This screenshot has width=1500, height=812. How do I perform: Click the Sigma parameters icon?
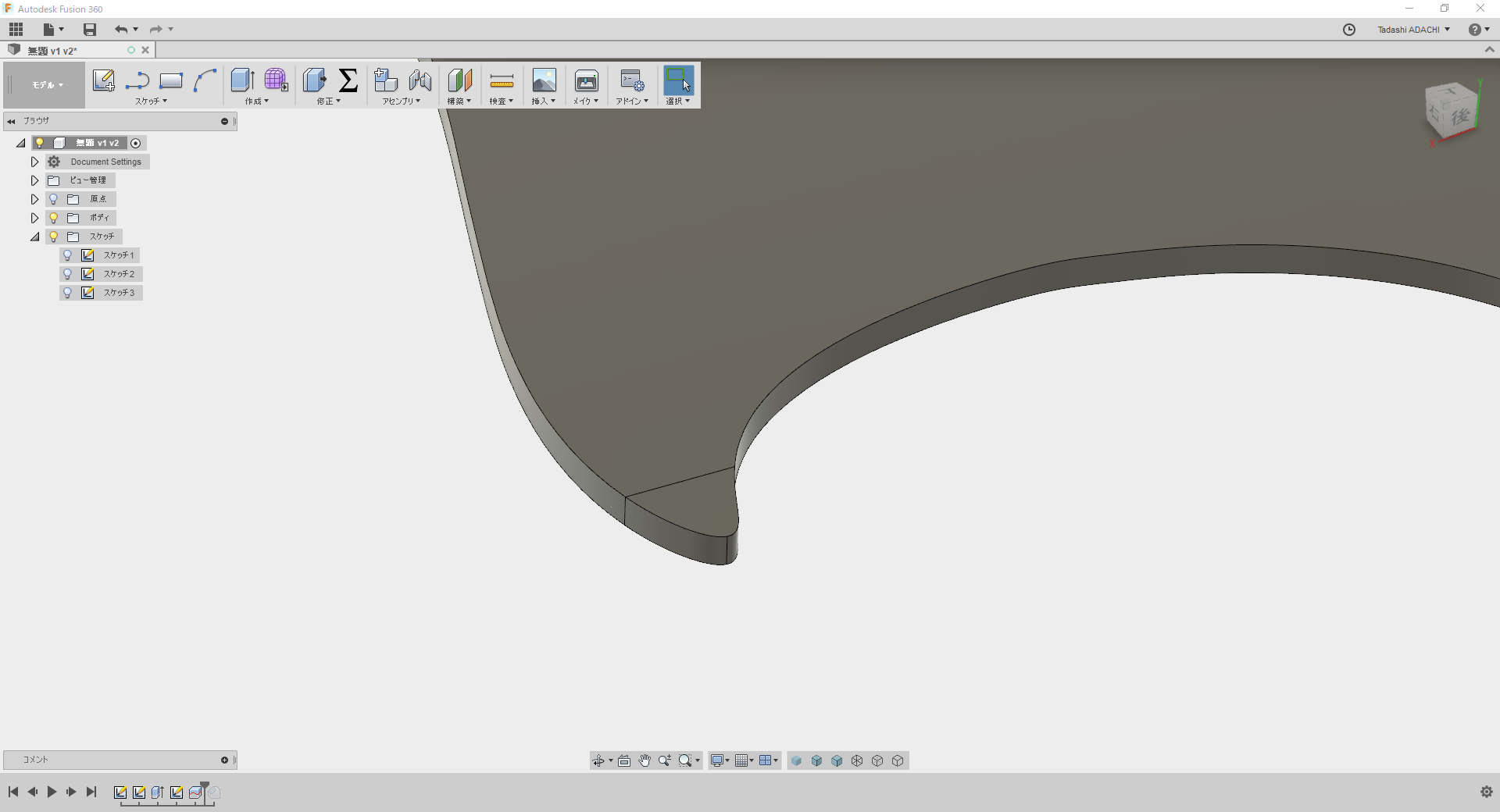pyautogui.click(x=348, y=80)
